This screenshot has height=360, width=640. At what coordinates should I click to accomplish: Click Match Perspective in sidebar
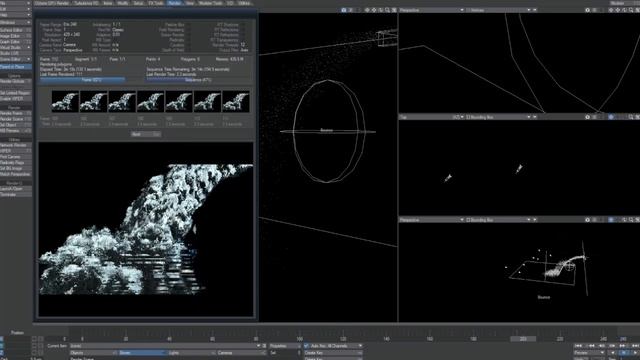(x=16, y=174)
